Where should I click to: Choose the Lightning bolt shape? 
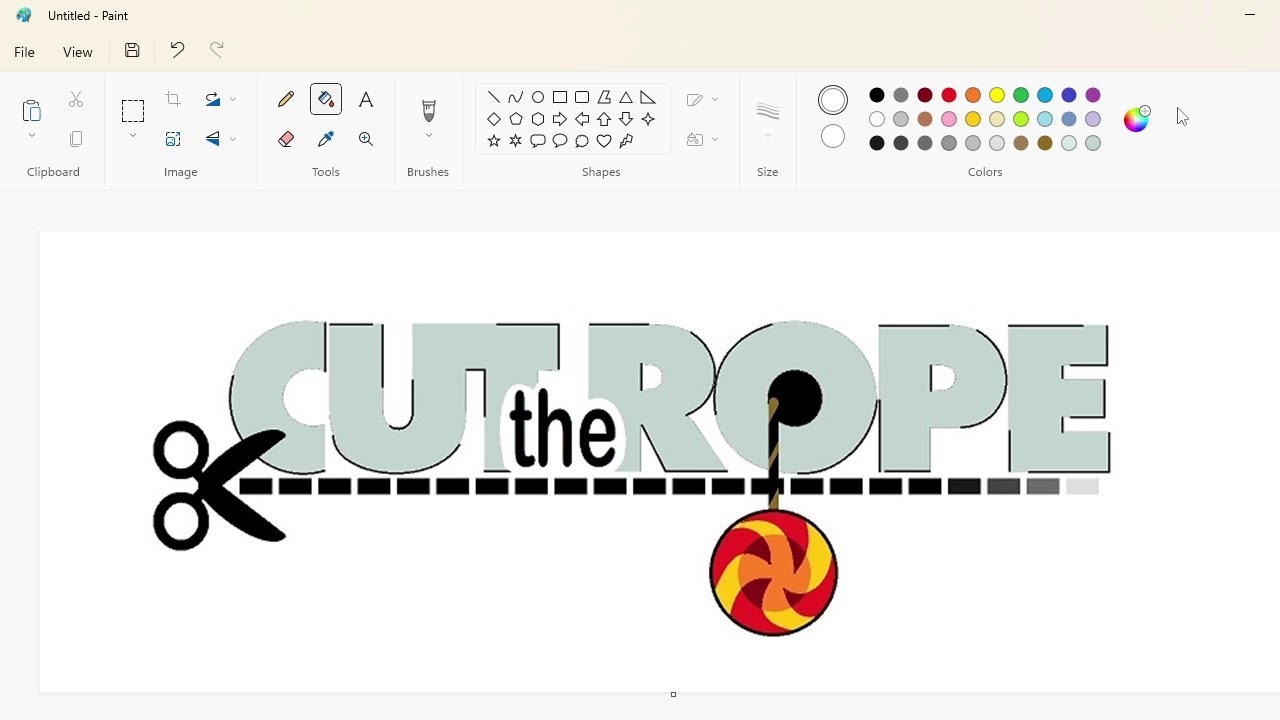[626, 141]
